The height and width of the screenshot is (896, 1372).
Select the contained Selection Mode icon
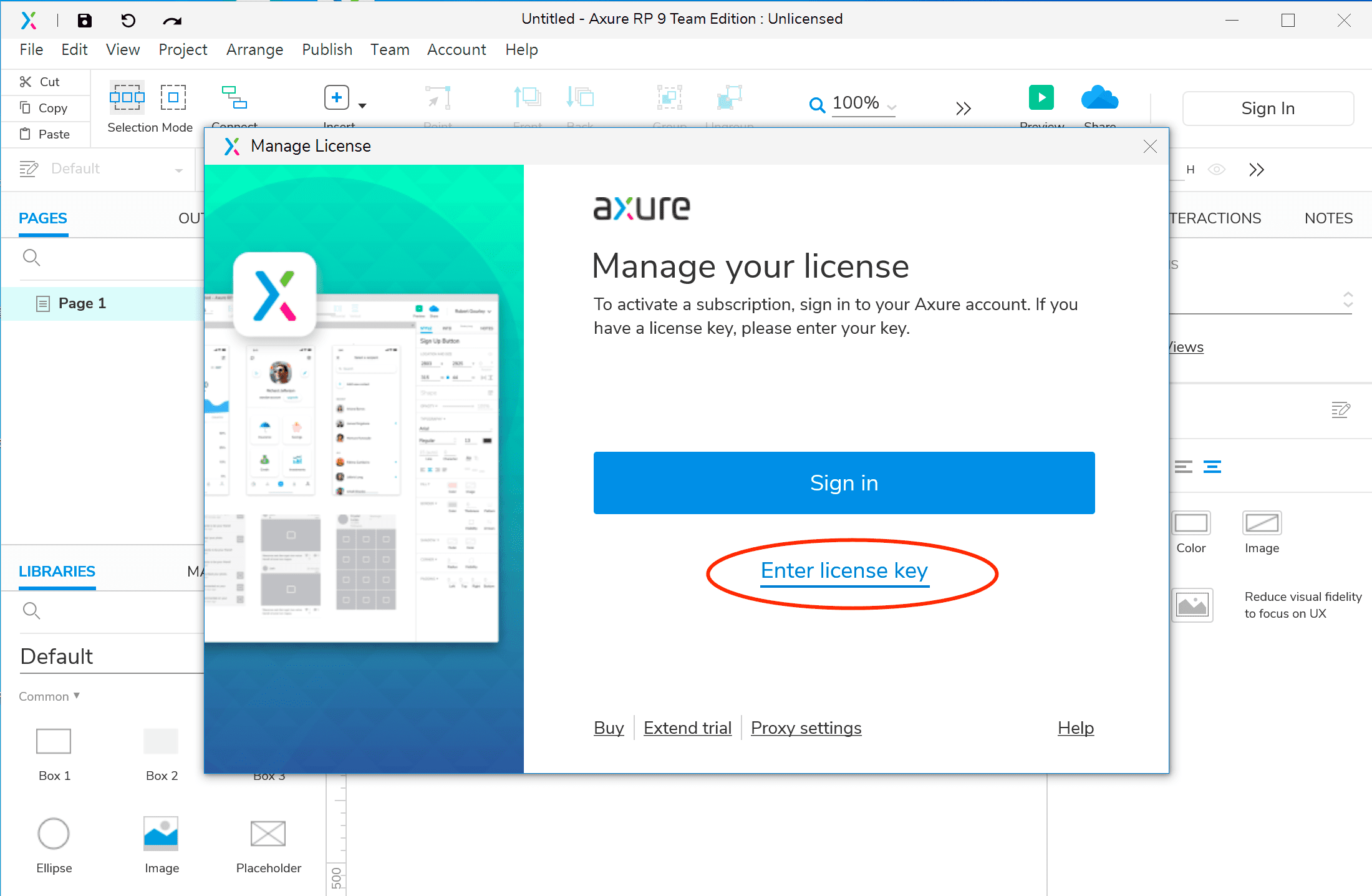(173, 97)
